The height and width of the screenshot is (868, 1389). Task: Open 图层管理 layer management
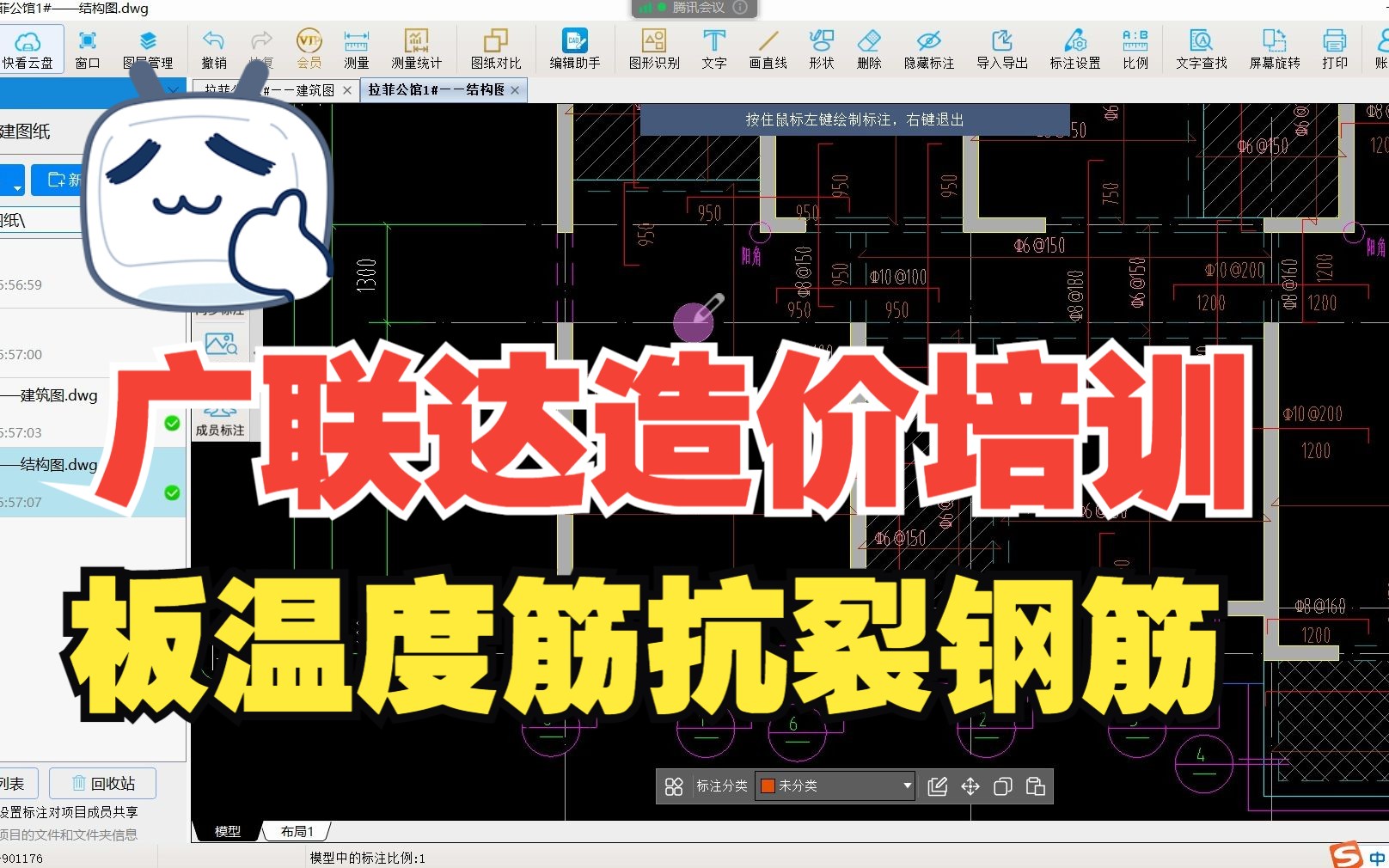point(148,49)
